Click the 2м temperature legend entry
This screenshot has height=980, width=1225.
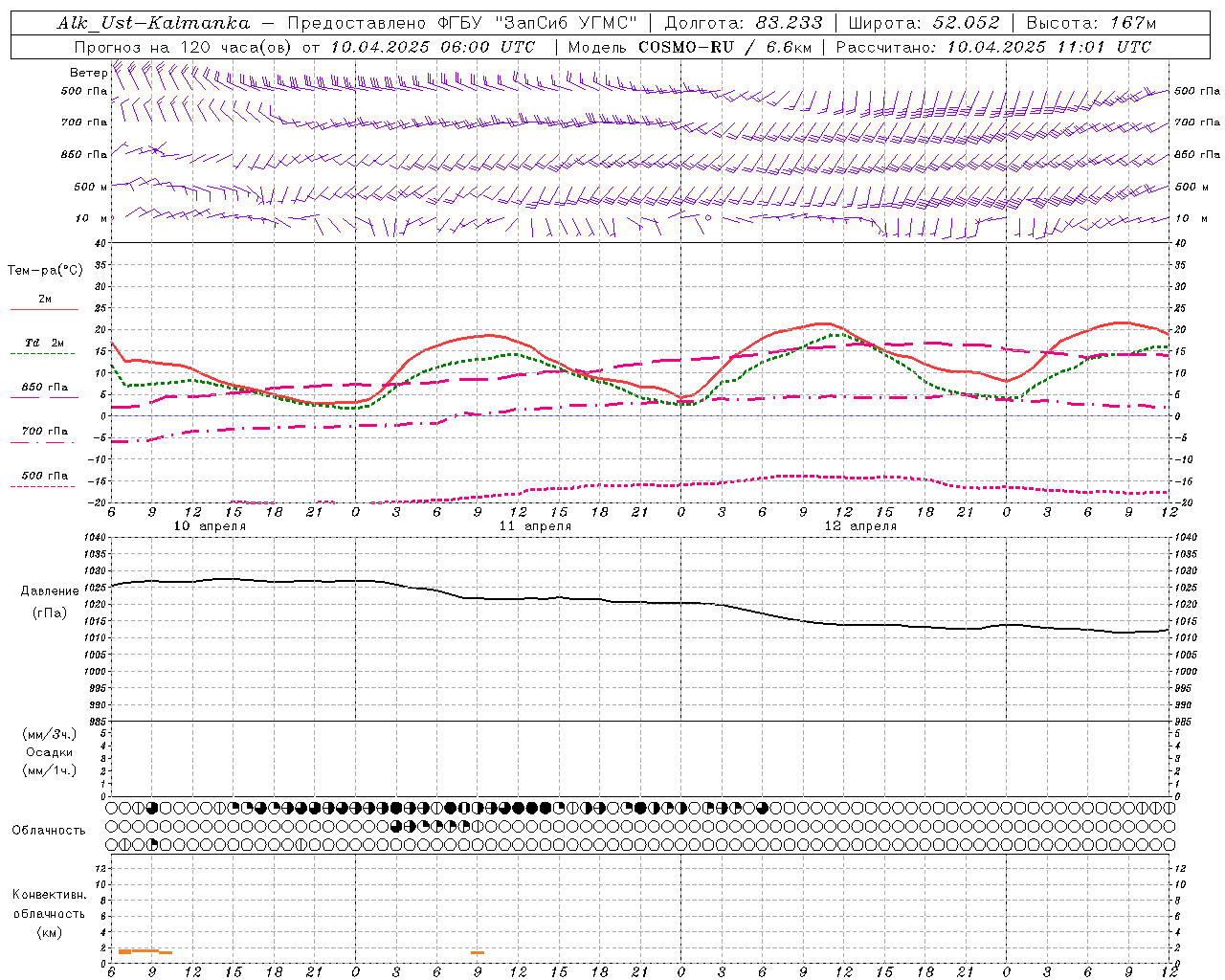45,299
